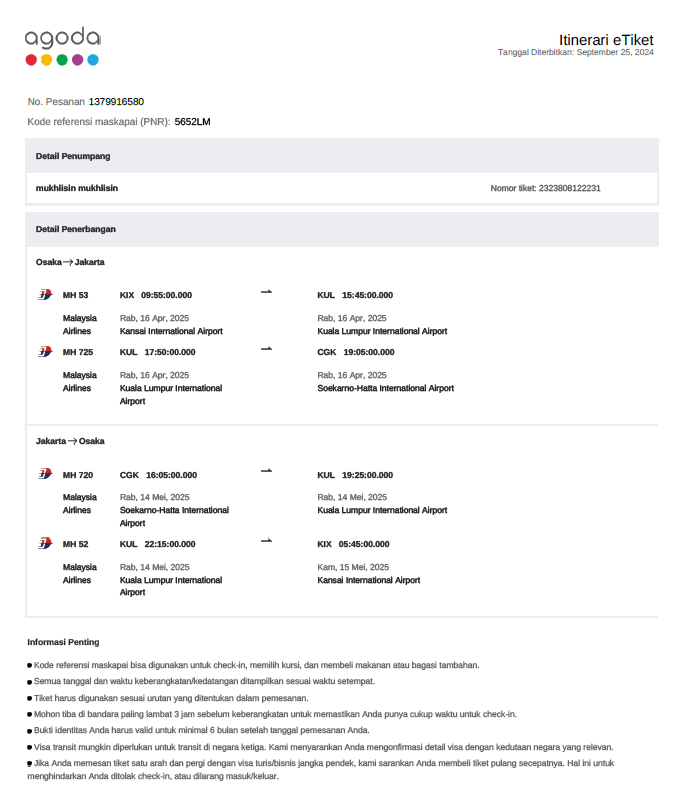Click the arrow between KIX 09:55 and KUL 15:45

[266, 292]
